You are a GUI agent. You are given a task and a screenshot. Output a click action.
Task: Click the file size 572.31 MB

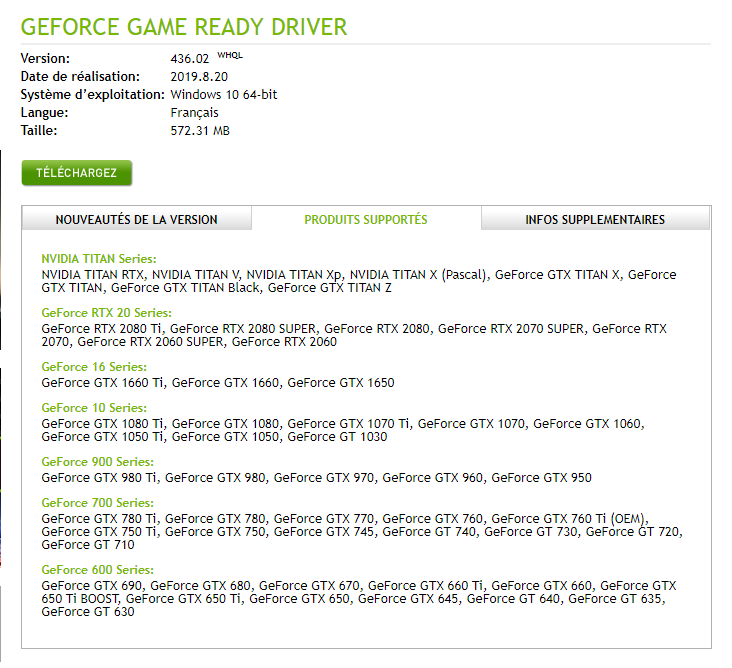pyautogui.click(x=200, y=130)
